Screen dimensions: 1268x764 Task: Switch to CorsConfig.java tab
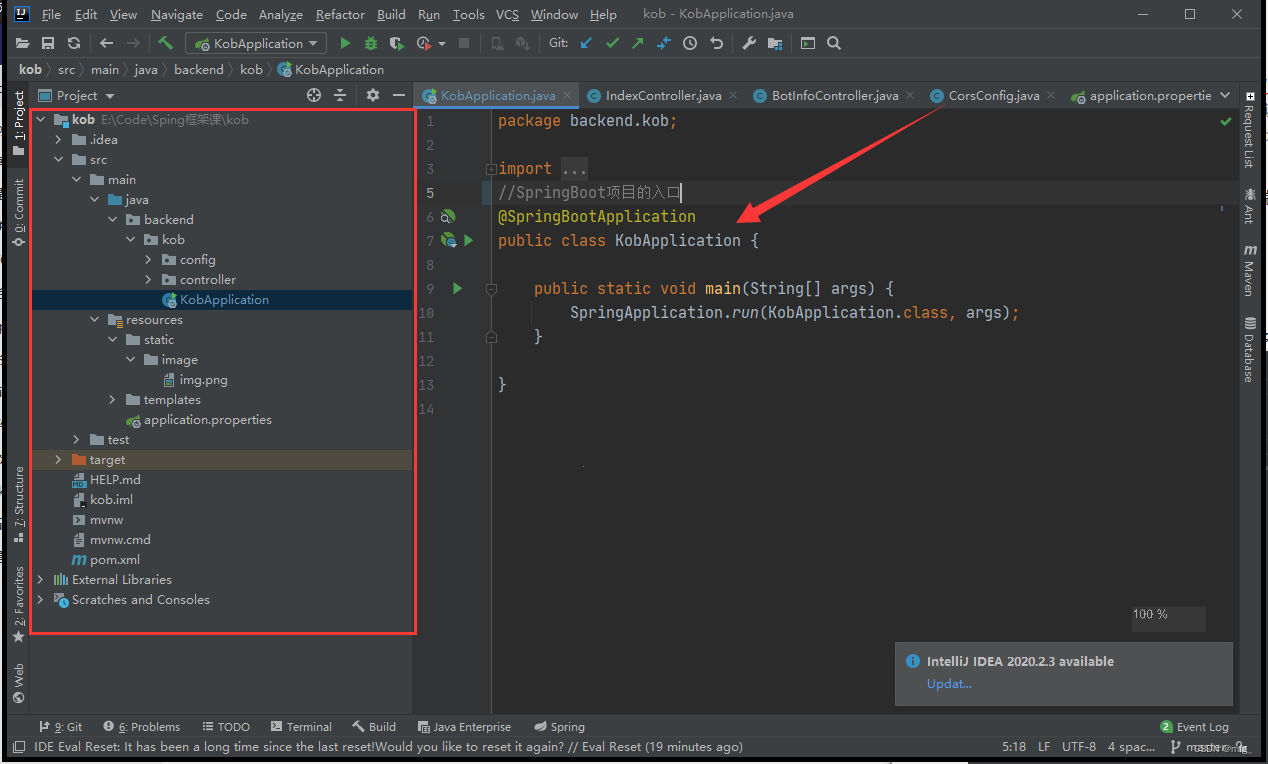(994, 95)
